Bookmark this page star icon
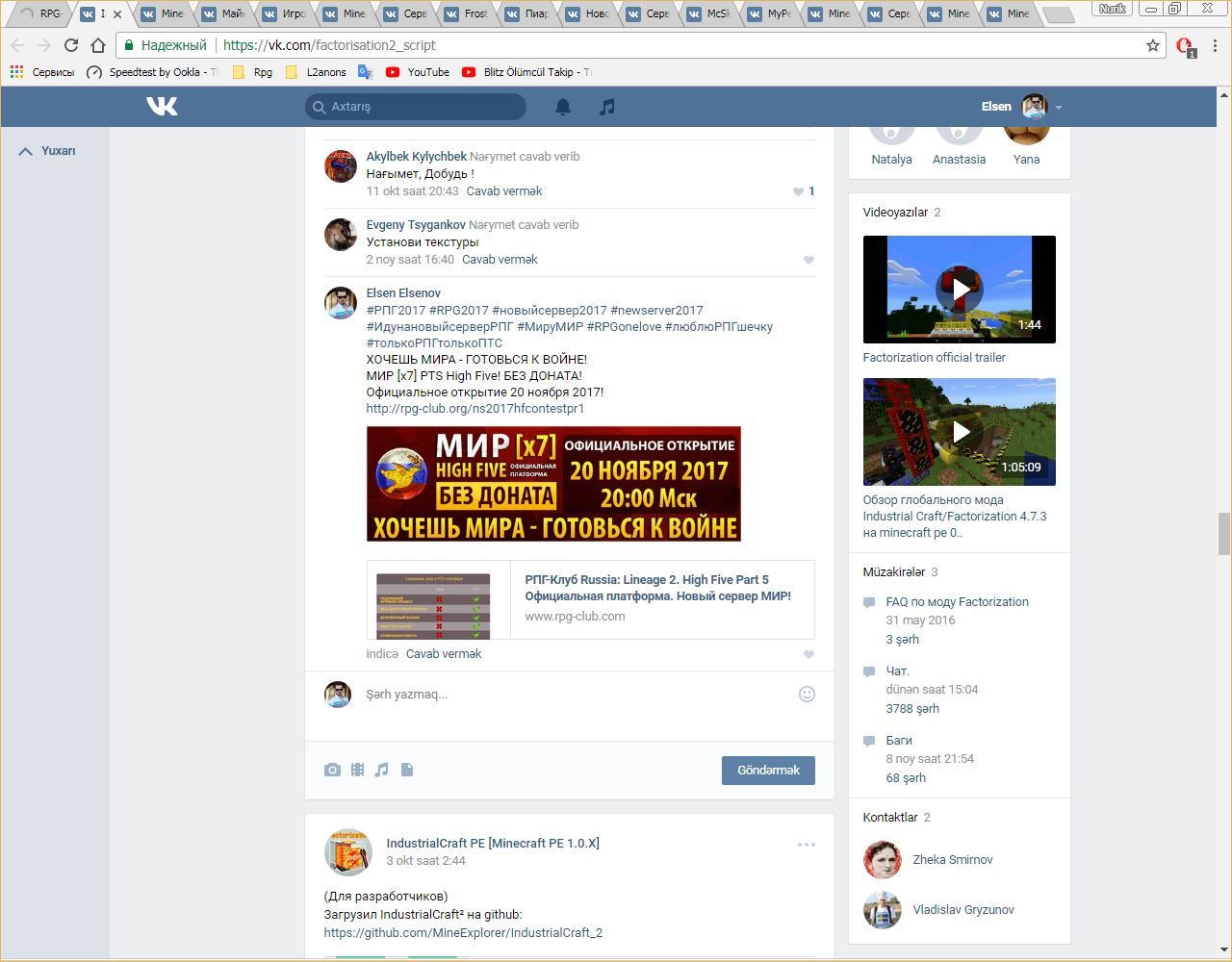 [x=1152, y=45]
